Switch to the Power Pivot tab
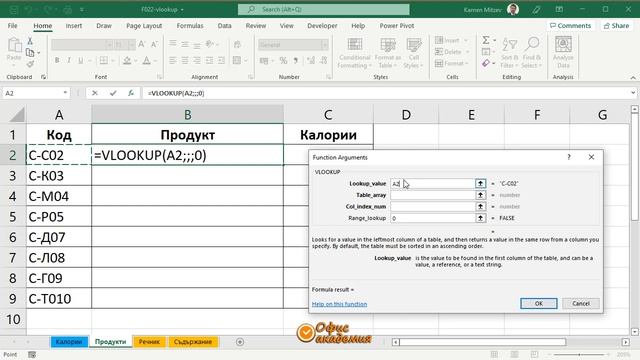This screenshot has height=360, width=640. tap(397, 26)
